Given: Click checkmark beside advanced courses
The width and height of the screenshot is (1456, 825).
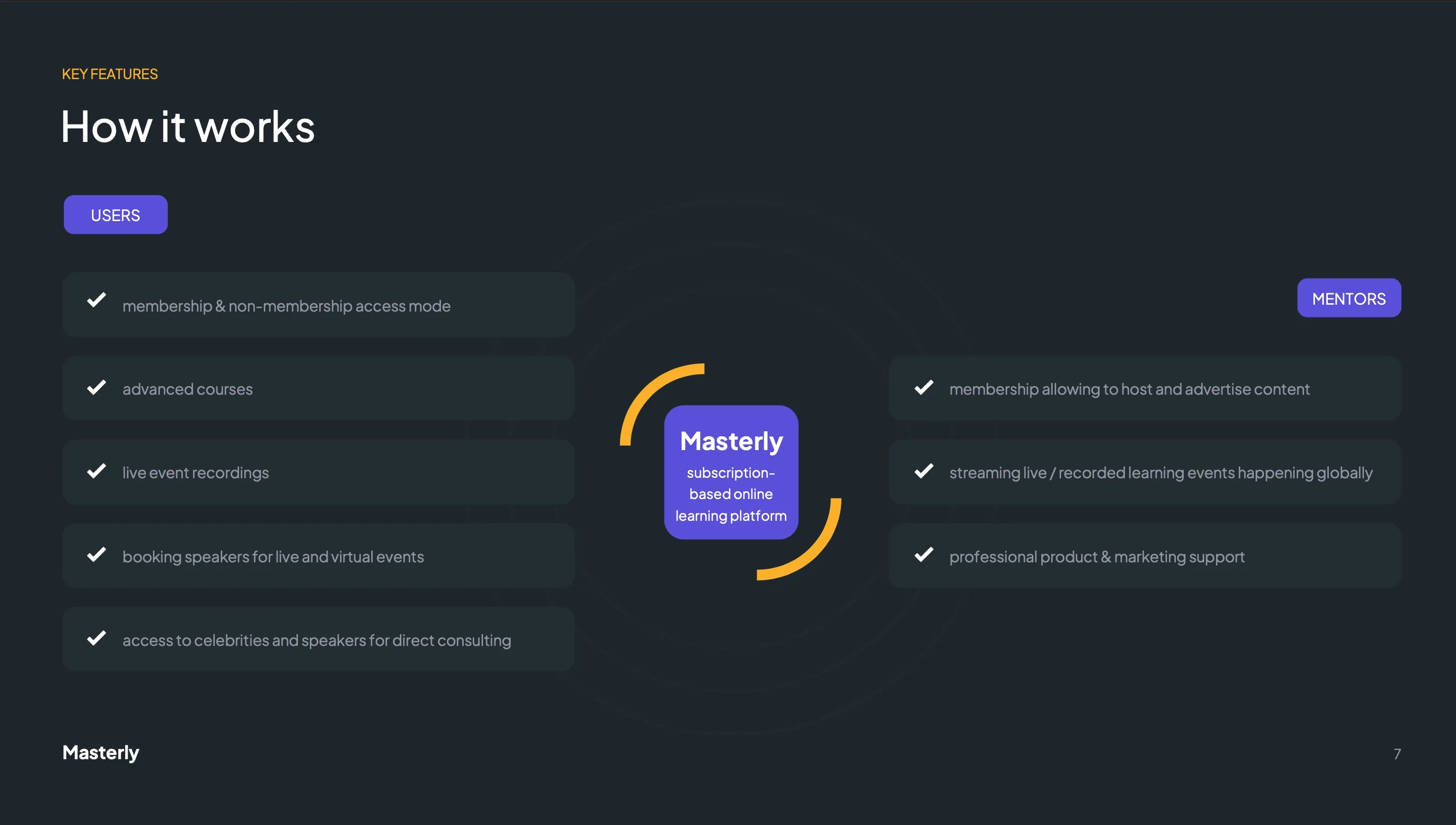Looking at the screenshot, I should coord(97,388).
